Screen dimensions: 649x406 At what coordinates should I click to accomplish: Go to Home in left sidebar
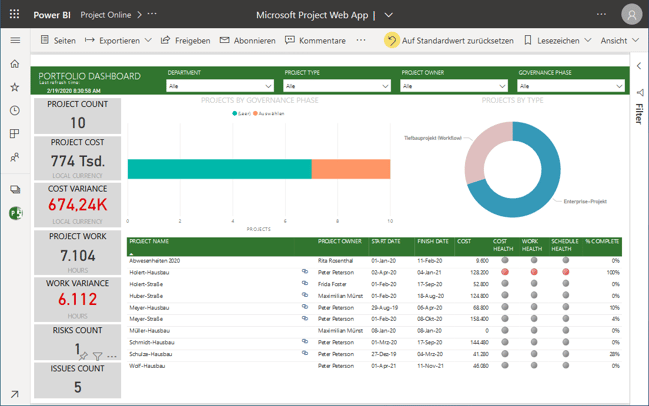coord(15,64)
